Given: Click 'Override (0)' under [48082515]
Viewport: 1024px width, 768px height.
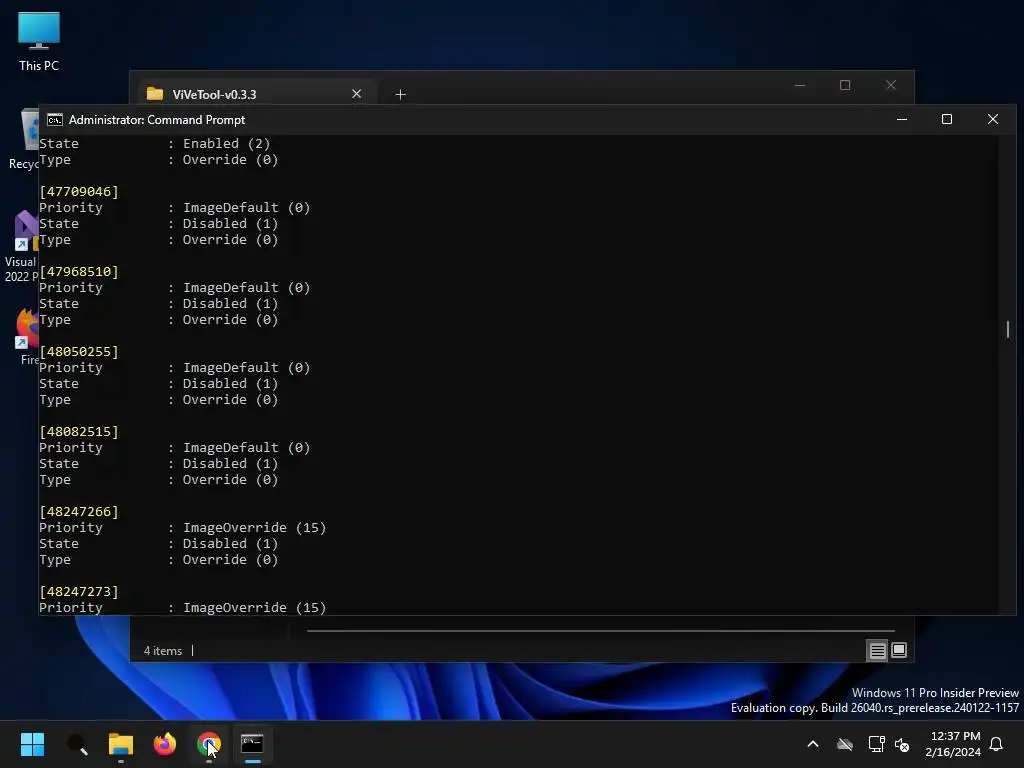Looking at the screenshot, I should (x=230, y=480).
